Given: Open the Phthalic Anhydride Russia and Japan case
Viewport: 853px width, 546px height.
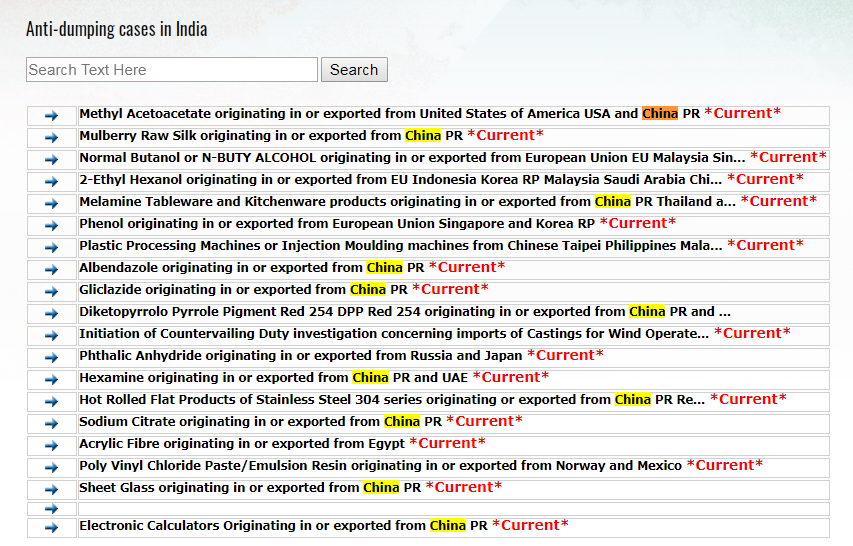Looking at the screenshot, I should pos(300,356).
